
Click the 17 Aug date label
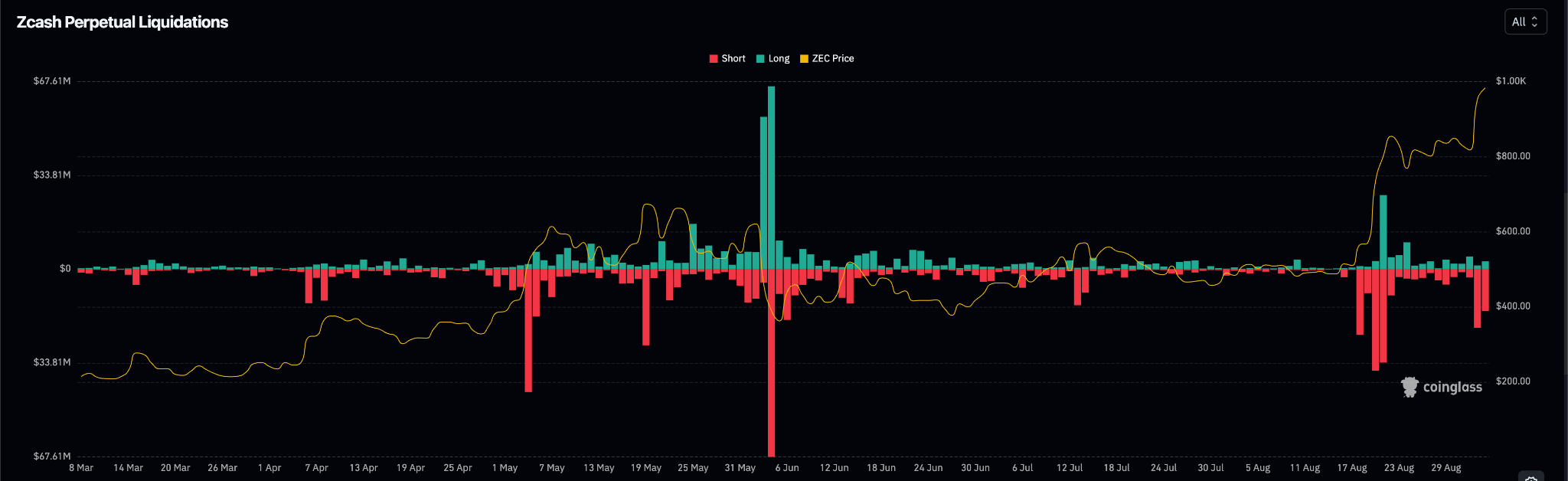point(1352,468)
